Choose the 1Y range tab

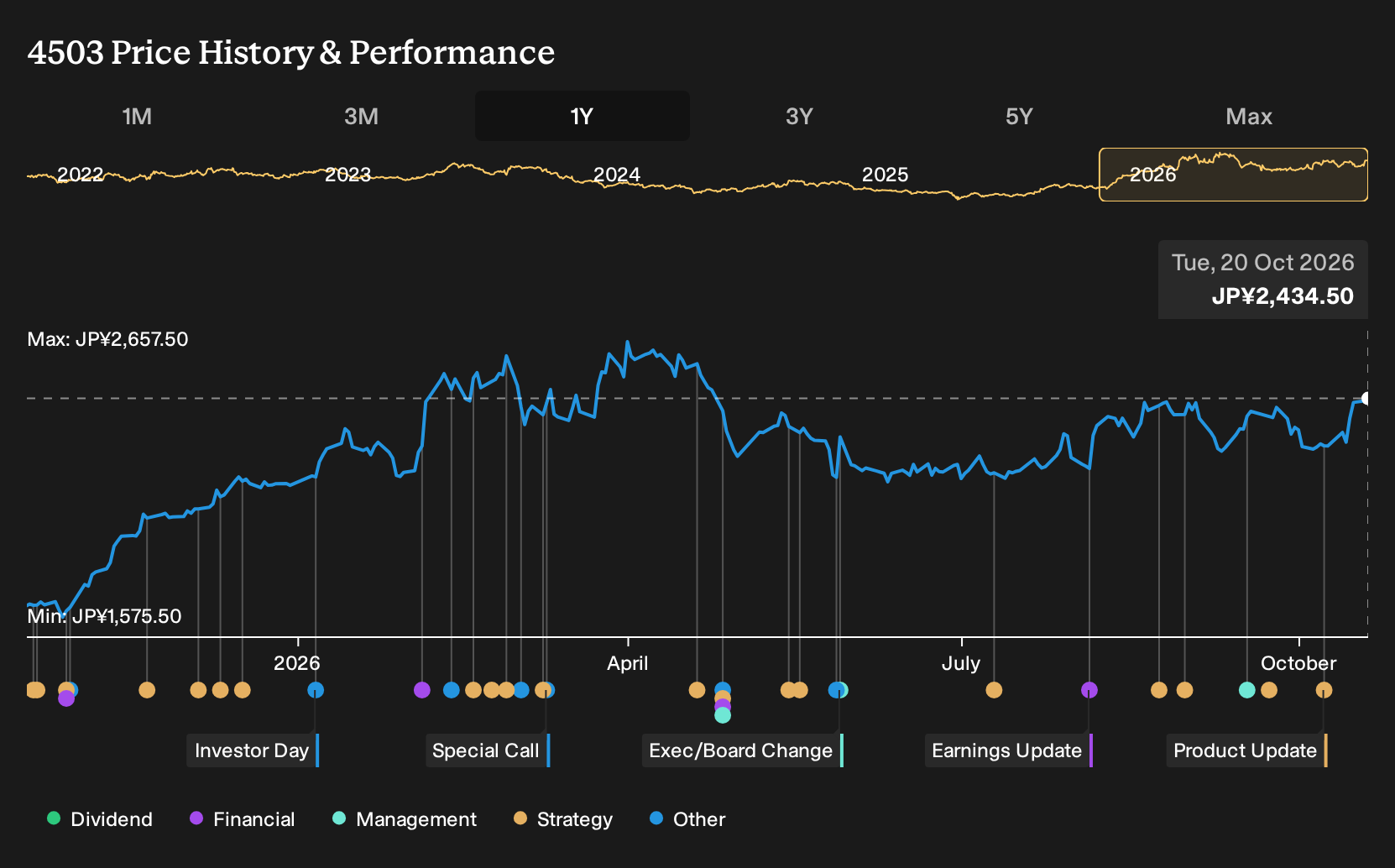(582, 116)
